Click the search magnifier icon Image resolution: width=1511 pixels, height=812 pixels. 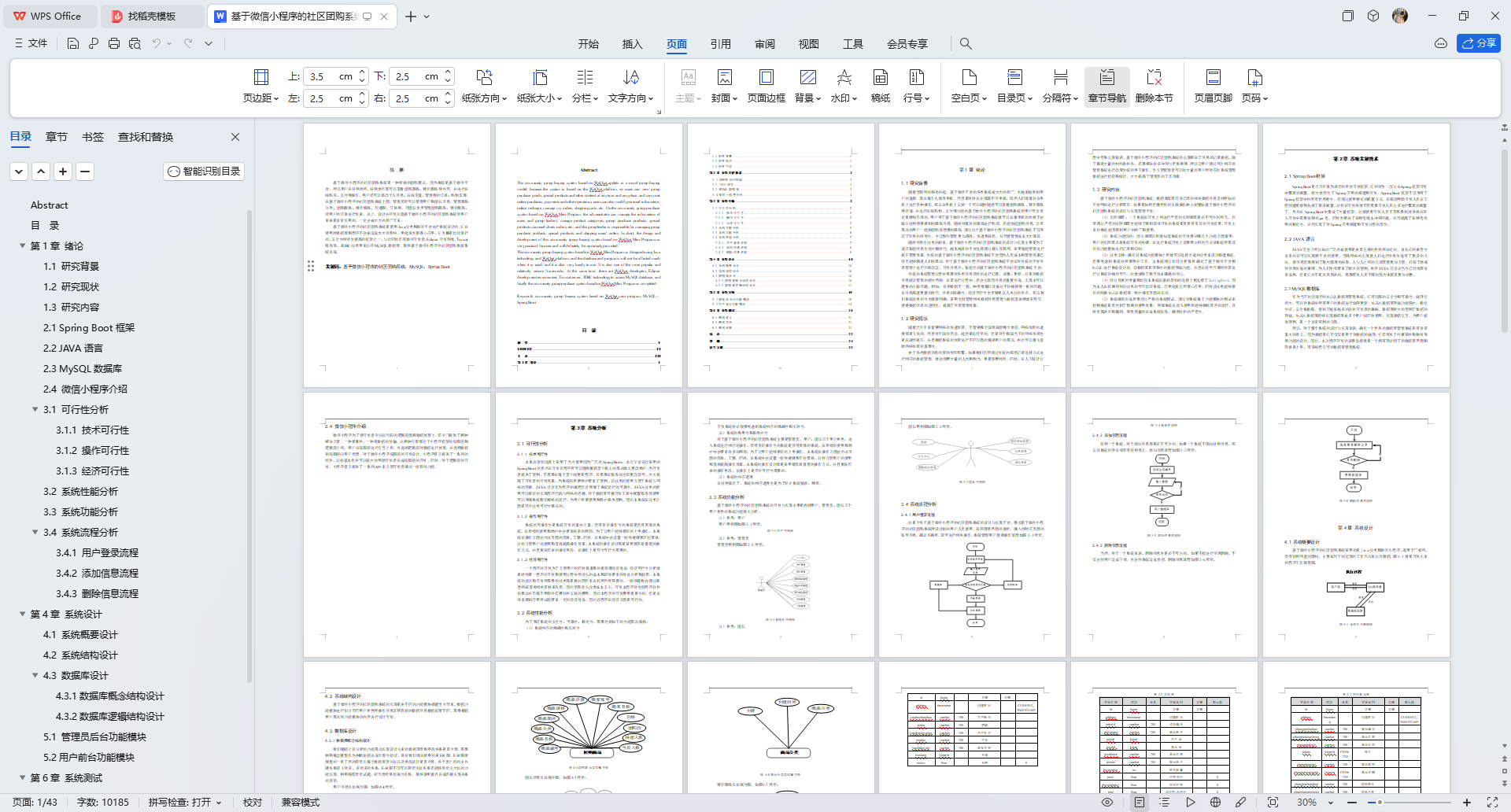pyautogui.click(x=966, y=43)
